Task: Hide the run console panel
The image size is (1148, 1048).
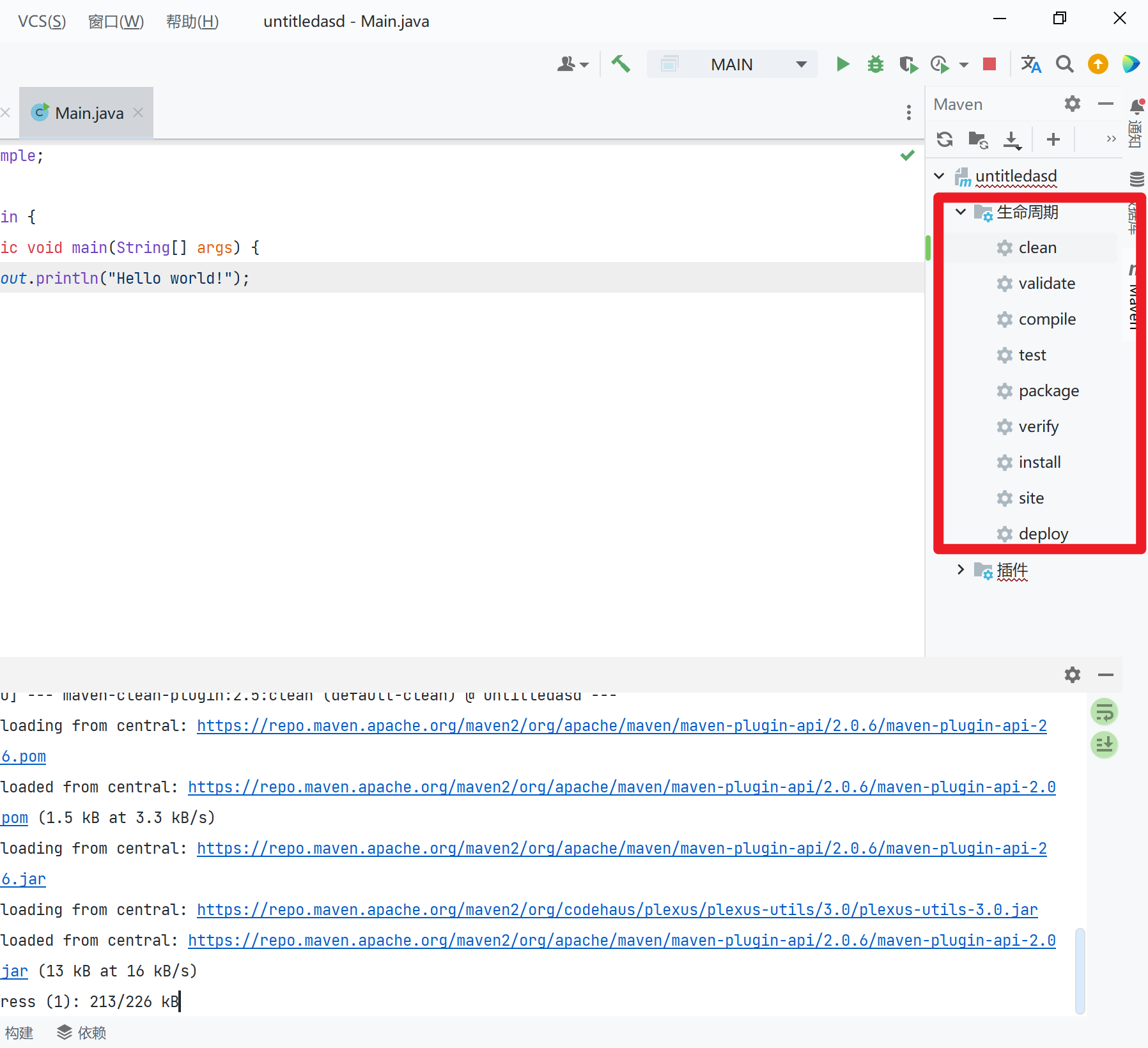Action: (1106, 675)
